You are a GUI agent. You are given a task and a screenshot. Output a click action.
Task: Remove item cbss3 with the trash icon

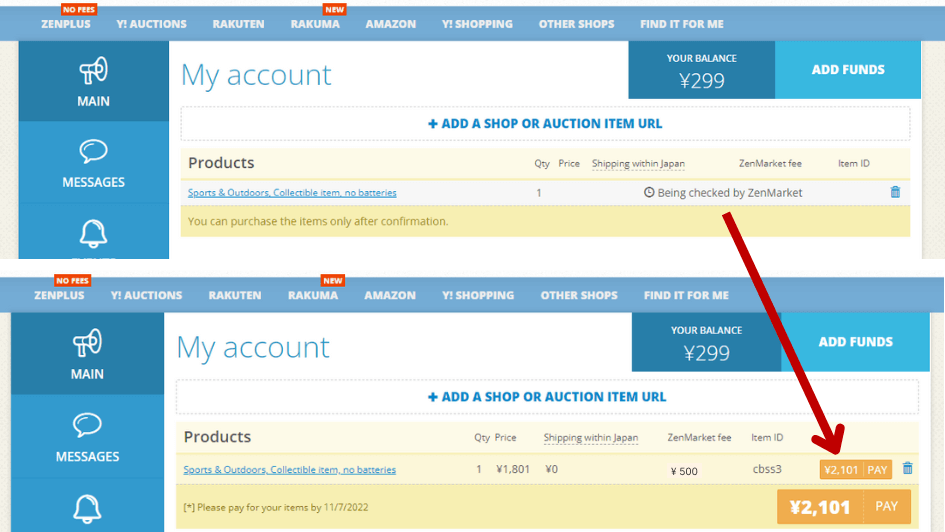click(907, 468)
